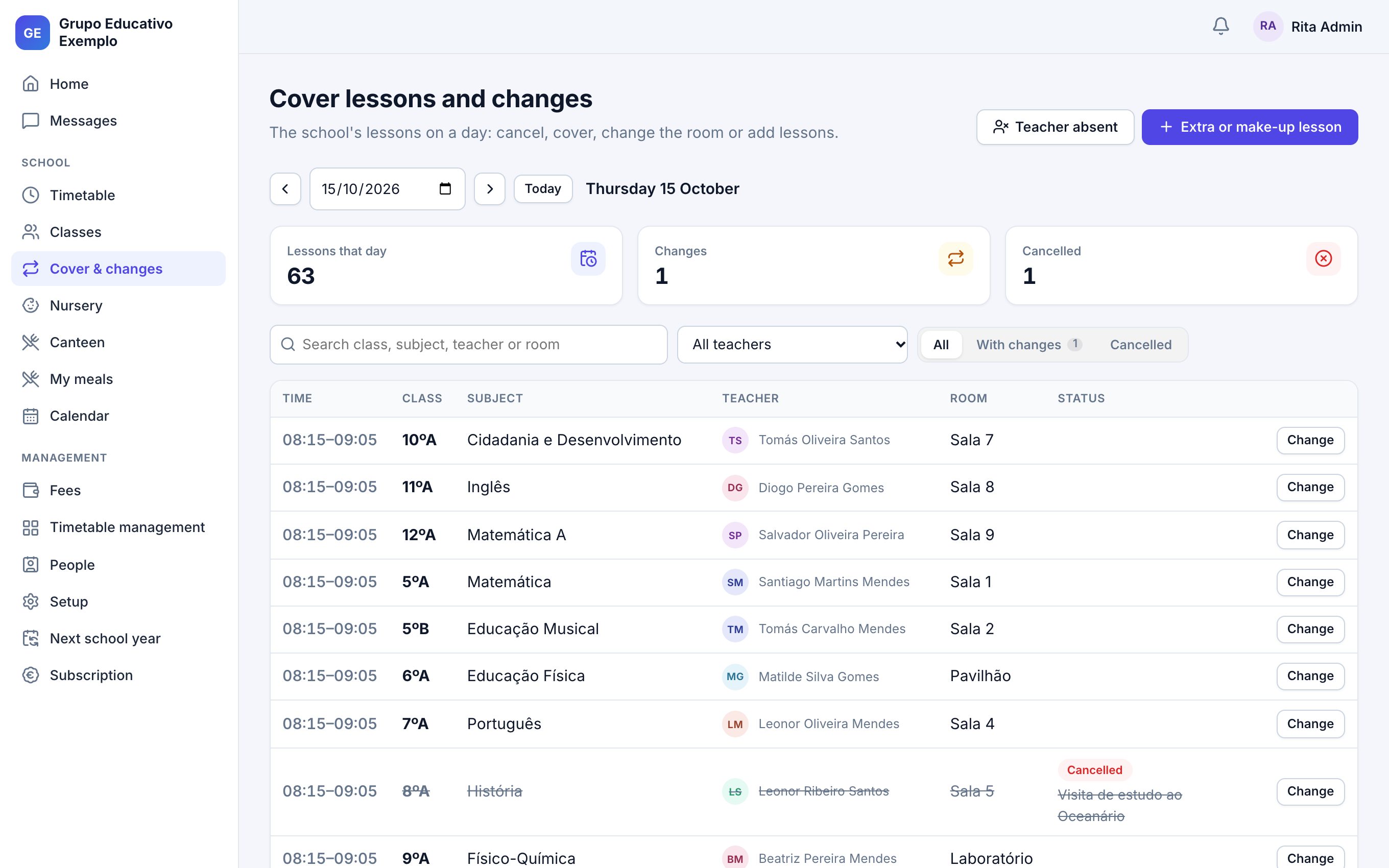
Task: Jump to Today
Action: 543,189
